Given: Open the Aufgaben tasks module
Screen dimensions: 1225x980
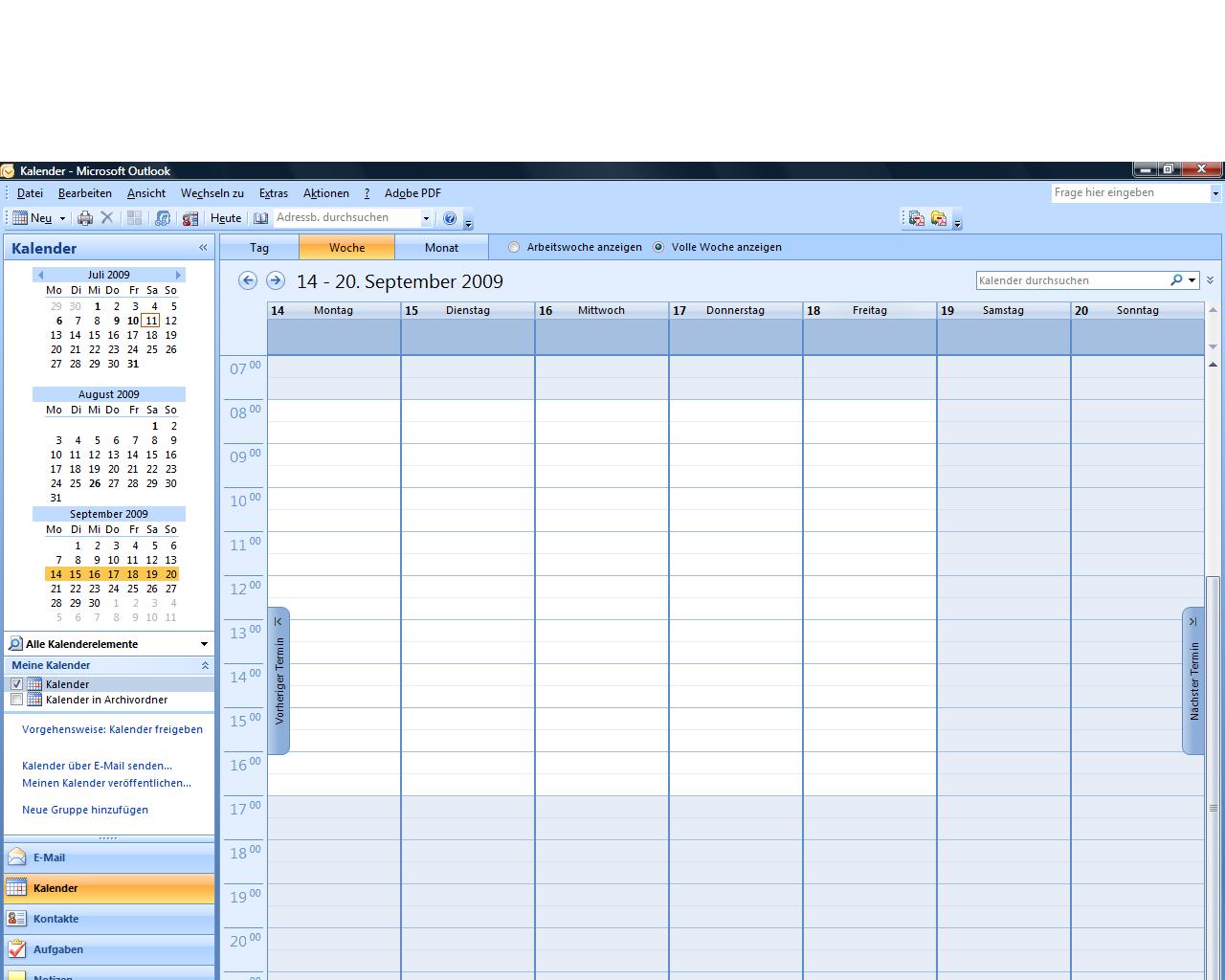Looking at the screenshot, I should (58, 949).
